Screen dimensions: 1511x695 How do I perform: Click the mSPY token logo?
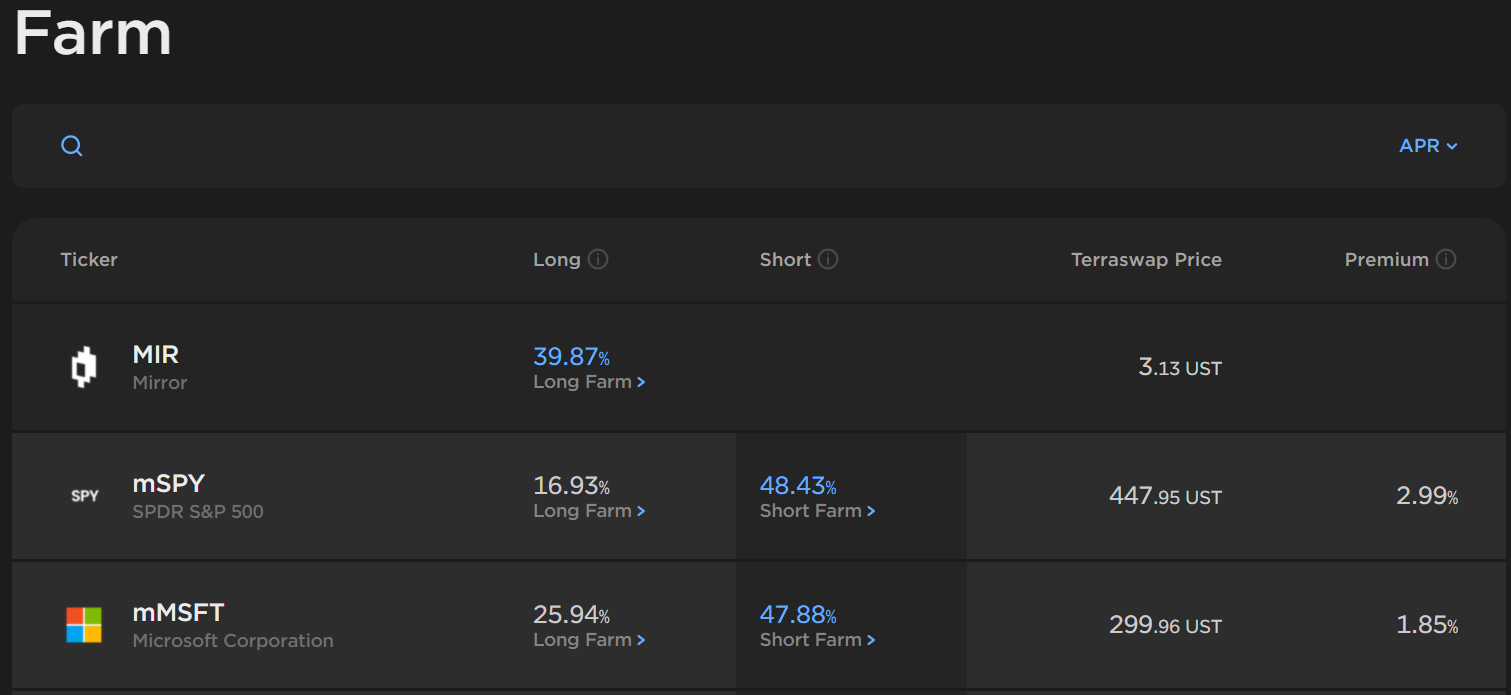85,496
